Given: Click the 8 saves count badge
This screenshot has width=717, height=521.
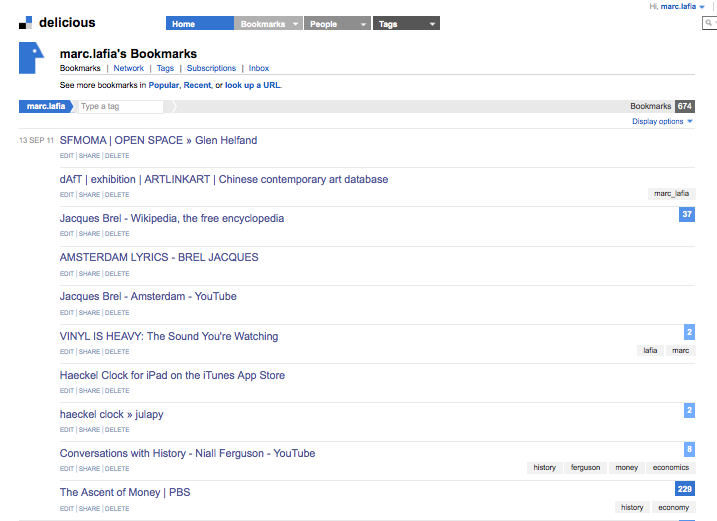Looking at the screenshot, I should pos(689,449).
